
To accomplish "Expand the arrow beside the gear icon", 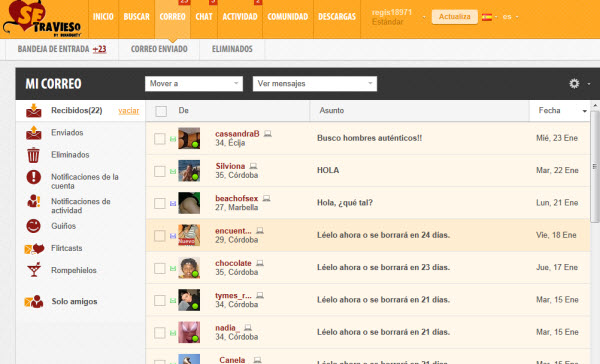I will pyautogui.click(x=589, y=84).
